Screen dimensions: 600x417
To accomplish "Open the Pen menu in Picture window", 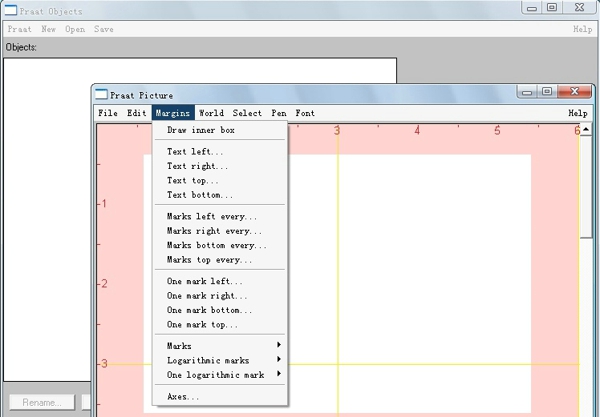I will 278,113.
